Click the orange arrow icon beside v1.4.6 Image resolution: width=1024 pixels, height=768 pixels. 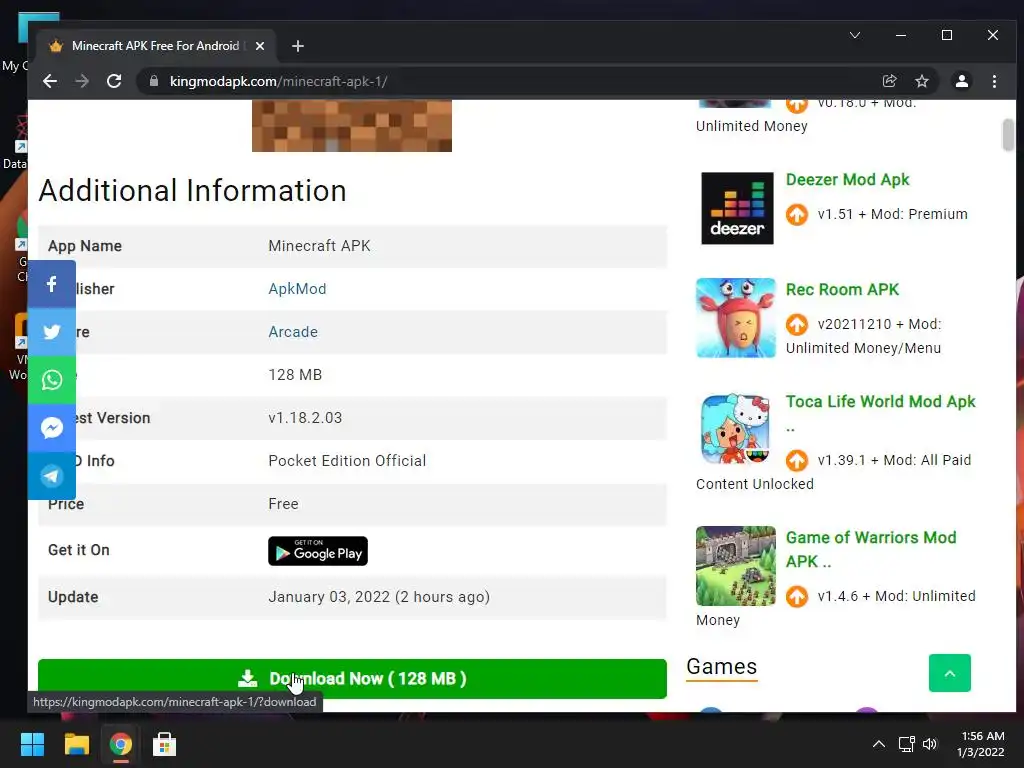tap(797, 596)
